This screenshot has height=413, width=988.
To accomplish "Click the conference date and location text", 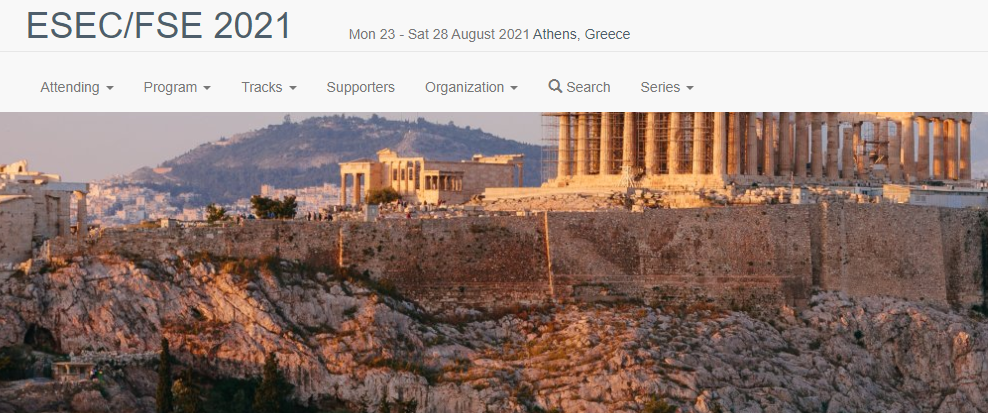I will (x=490, y=34).
